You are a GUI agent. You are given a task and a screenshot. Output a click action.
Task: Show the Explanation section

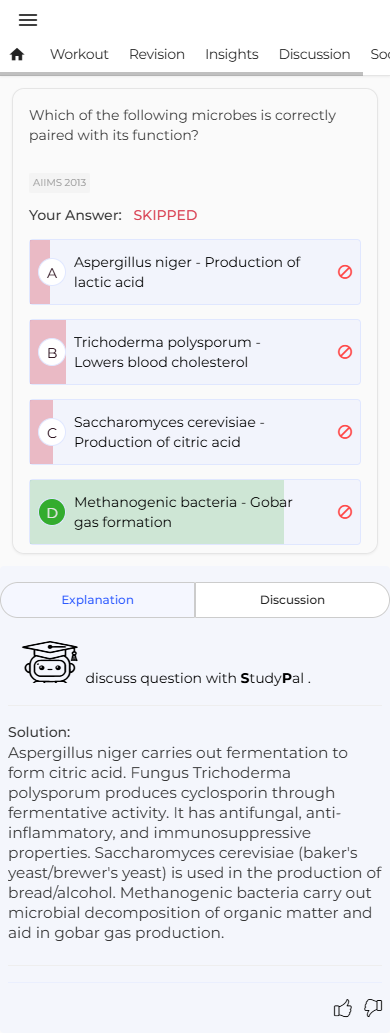tap(98, 600)
